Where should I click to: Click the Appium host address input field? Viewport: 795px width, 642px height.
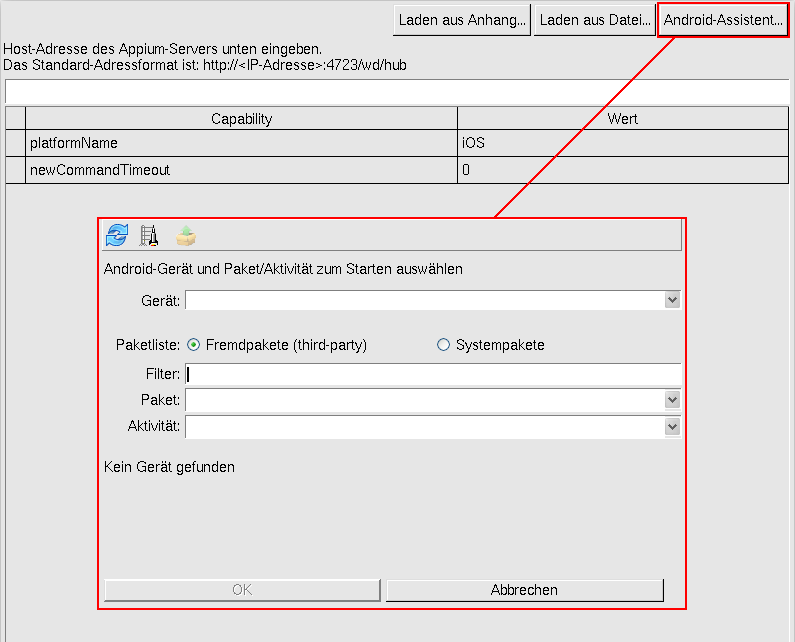click(400, 91)
